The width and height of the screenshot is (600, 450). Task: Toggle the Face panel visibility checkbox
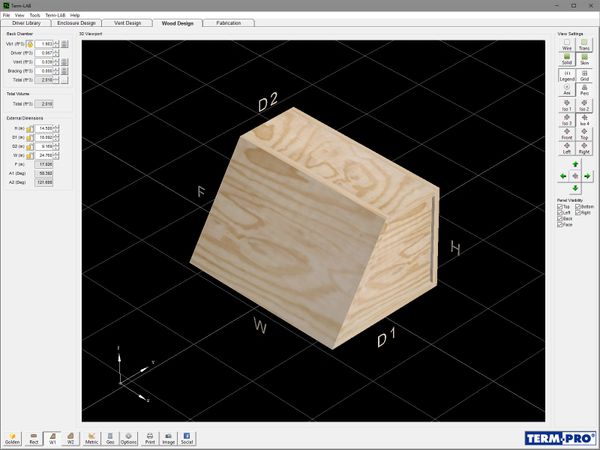559,225
